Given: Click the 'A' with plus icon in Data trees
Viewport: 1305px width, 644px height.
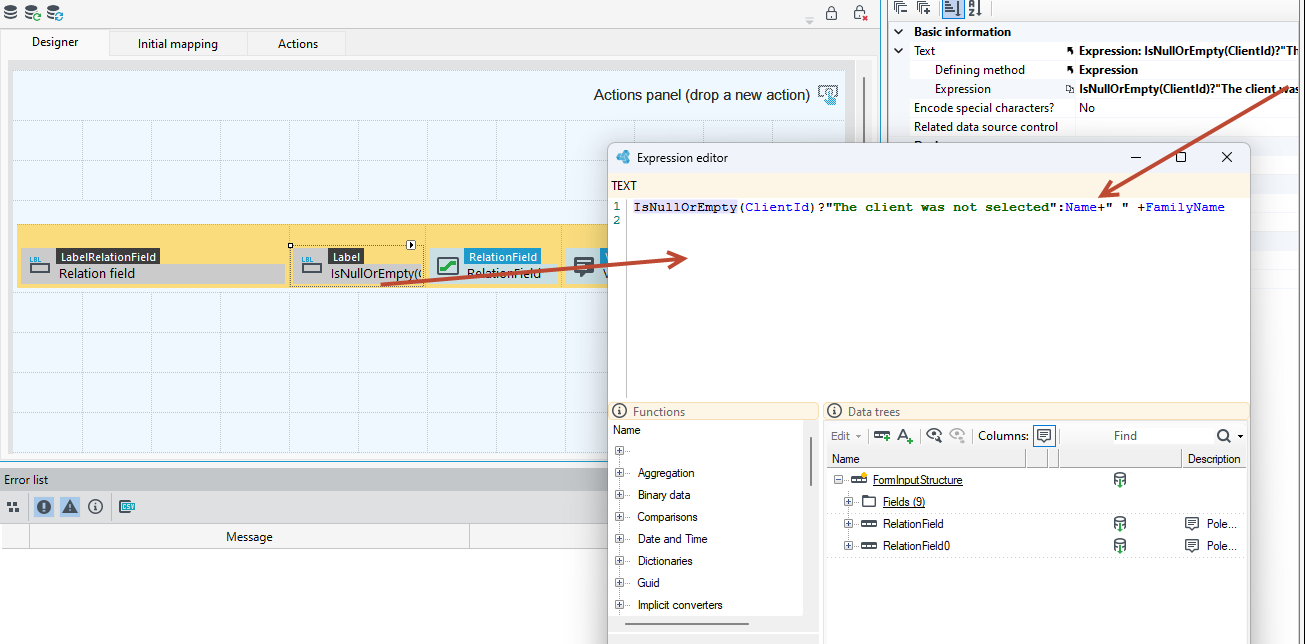Looking at the screenshot, I should pos(905,436).
